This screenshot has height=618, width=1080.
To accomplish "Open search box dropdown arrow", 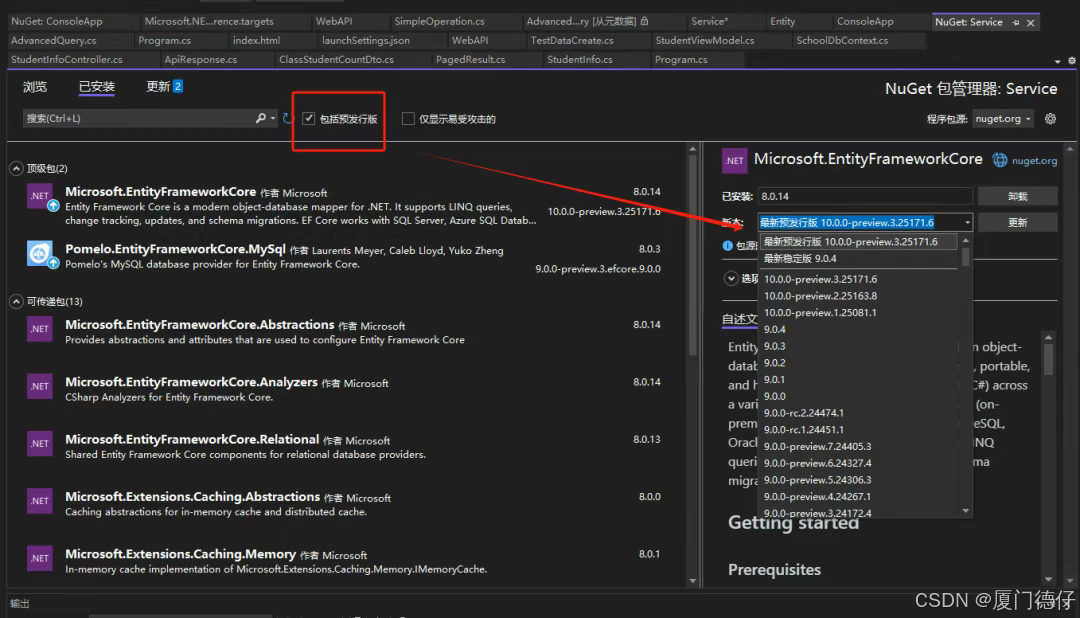I will 273,119.
